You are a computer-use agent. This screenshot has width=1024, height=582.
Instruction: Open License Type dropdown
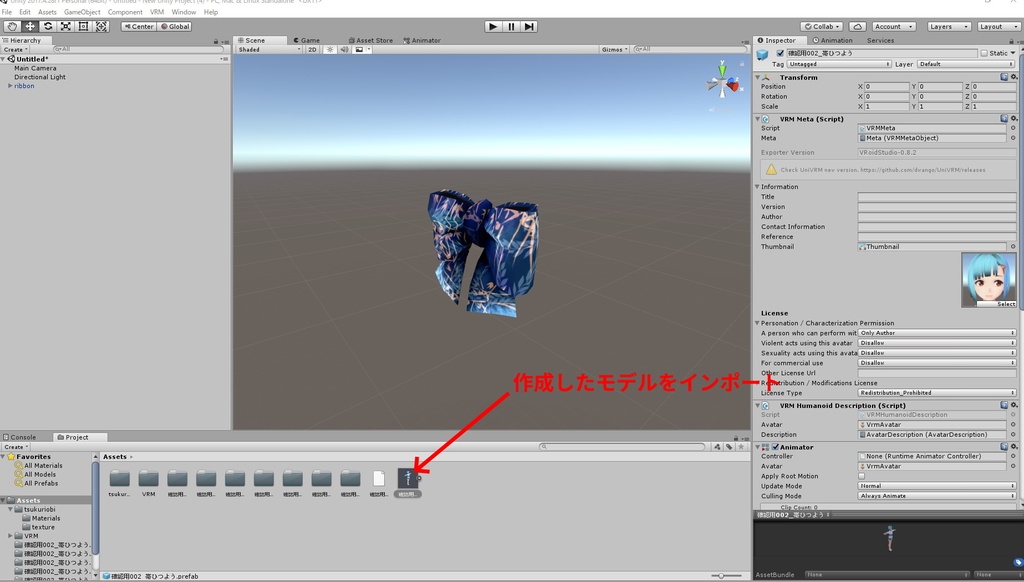pyautogui.click(x=936, y=393)
